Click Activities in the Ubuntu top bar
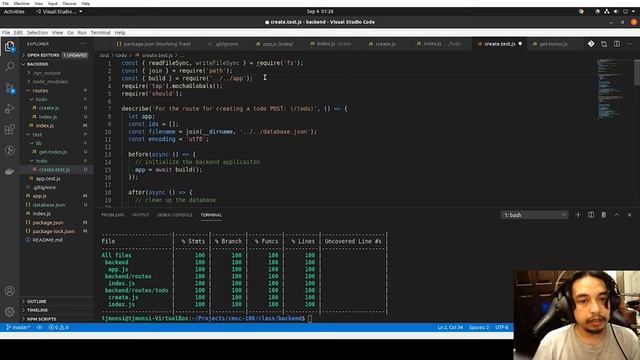Screen dimensions: 640x360 pos(14,11)
